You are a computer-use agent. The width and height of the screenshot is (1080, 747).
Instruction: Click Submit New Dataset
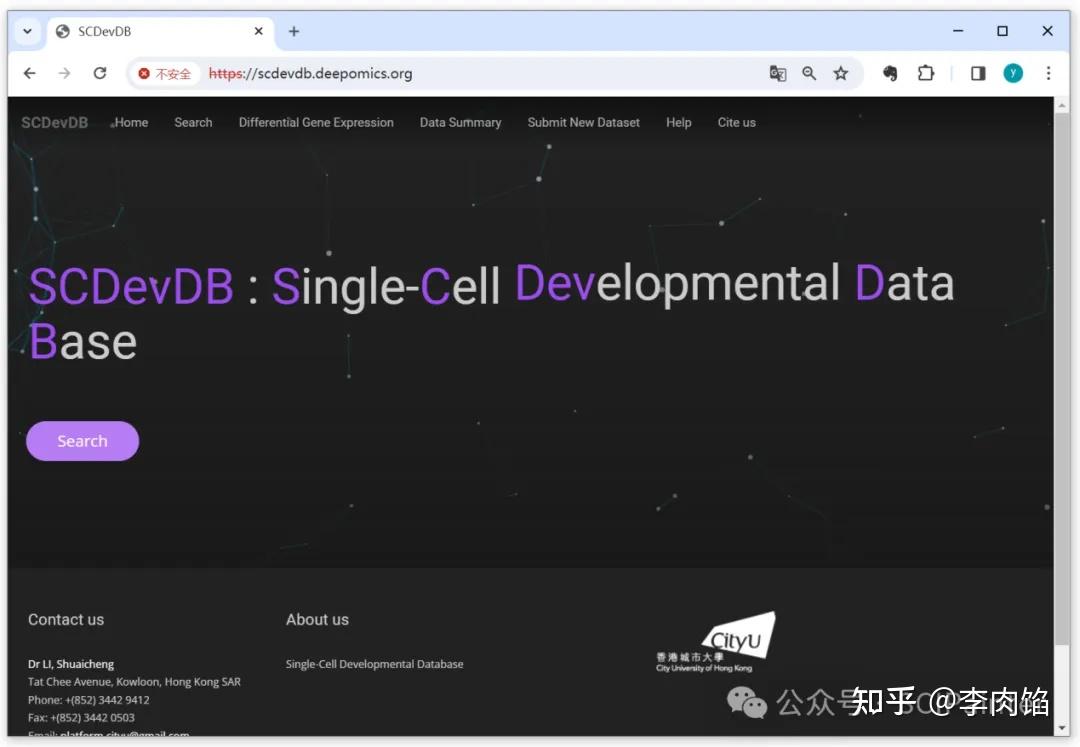pos(583,122)
